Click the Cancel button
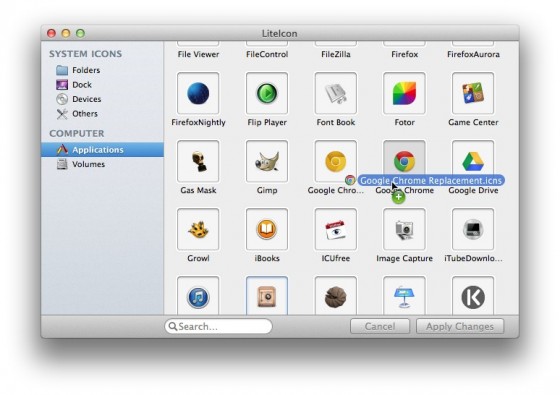The height and width of the screenshot is (395, 560). (380, 326)
